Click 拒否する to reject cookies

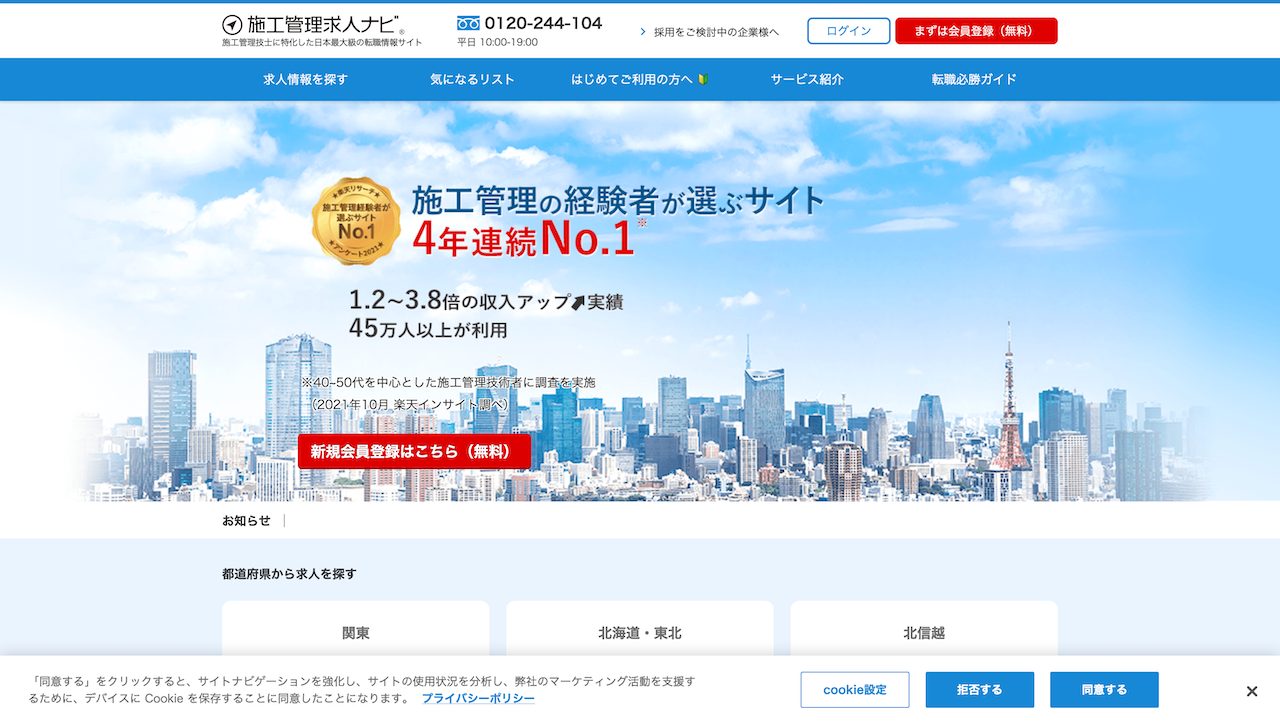(979, 689)
